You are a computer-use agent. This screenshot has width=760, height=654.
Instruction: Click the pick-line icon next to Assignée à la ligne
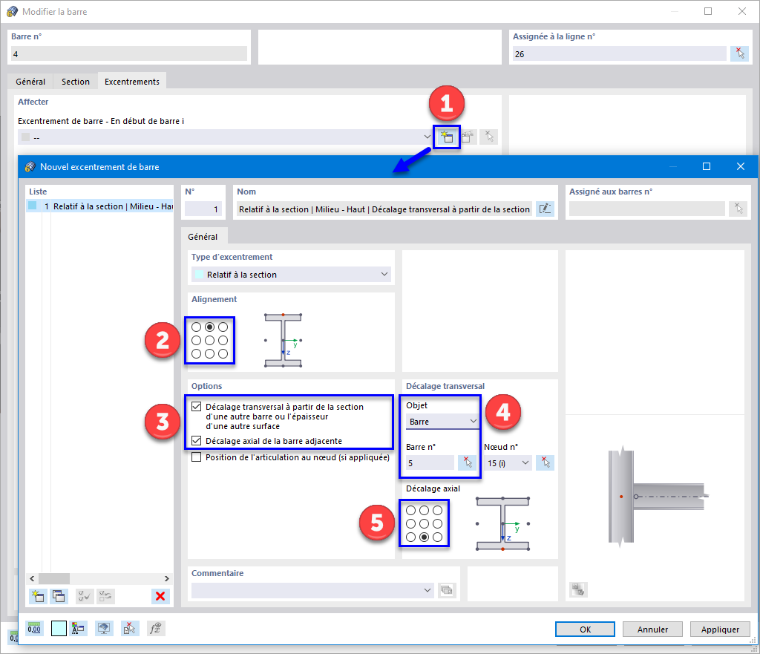740,53
